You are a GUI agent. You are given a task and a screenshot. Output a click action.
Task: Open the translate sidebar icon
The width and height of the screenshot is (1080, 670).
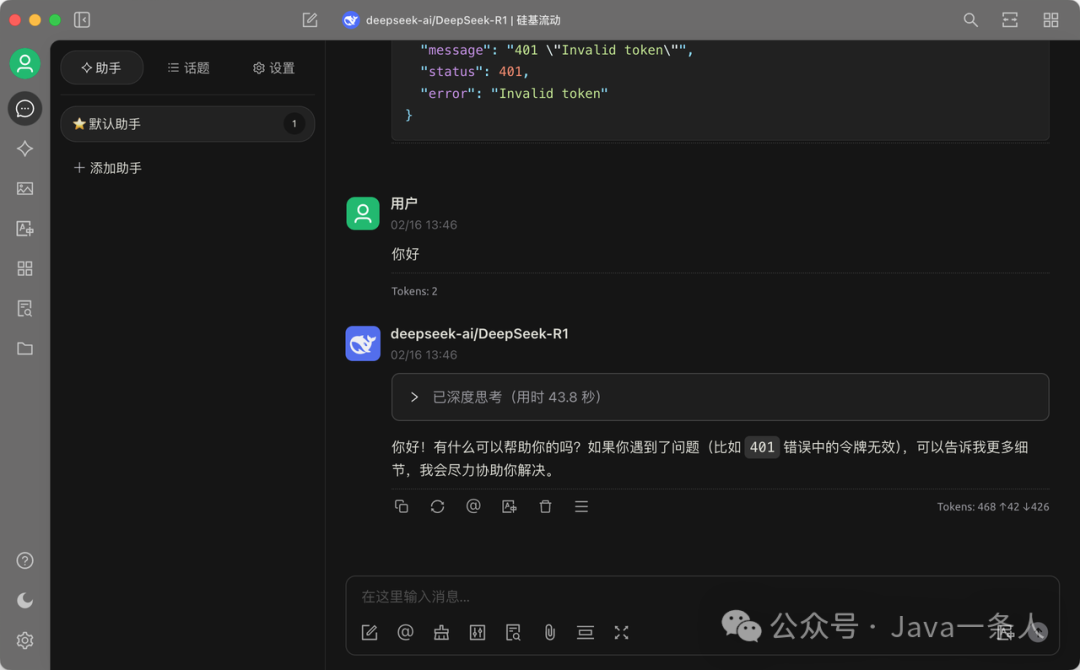coord(25,229)
